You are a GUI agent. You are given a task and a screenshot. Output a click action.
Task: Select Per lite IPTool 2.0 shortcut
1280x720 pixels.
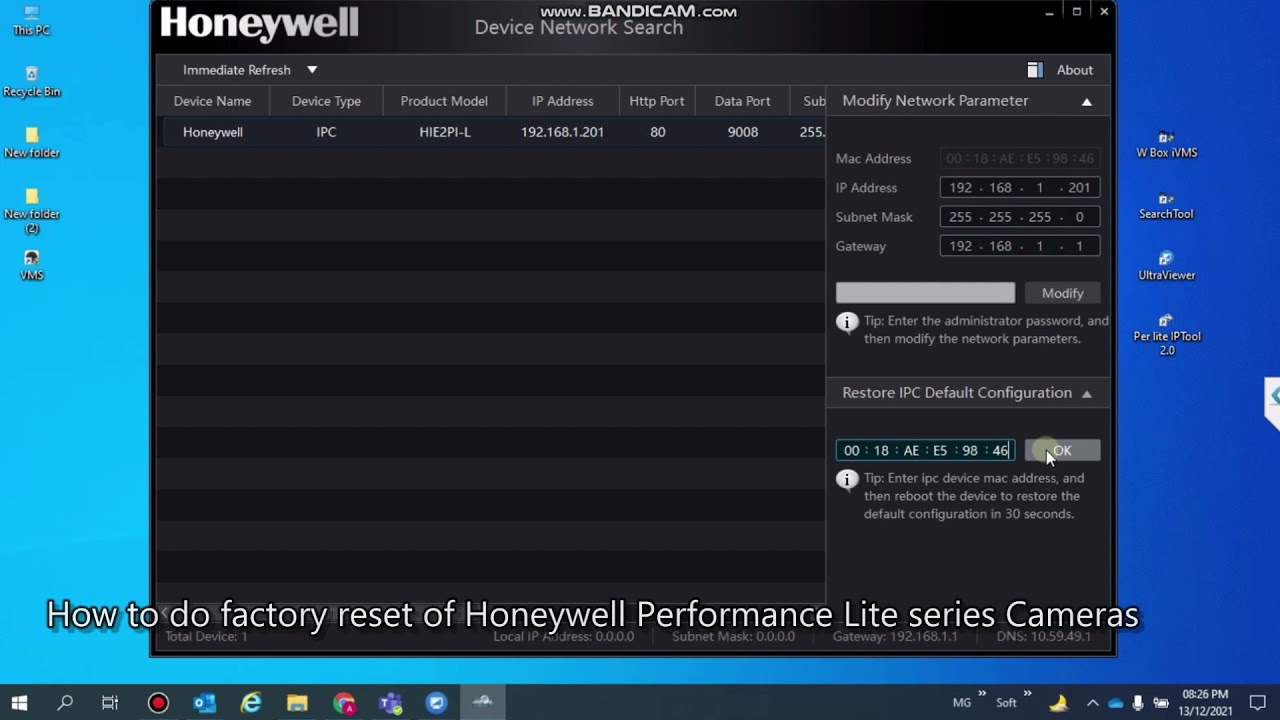pyautogui.click(x=1166, y=335)
